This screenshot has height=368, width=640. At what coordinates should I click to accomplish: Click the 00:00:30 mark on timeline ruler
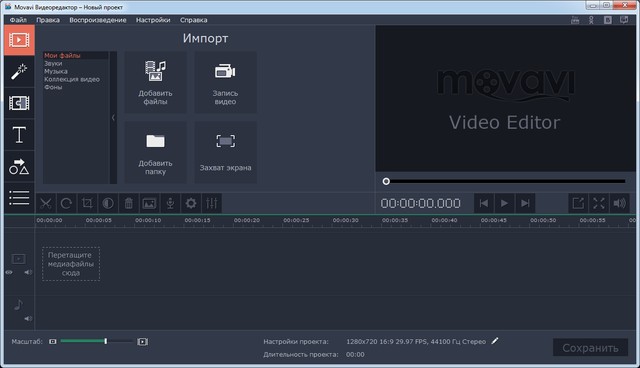(345, 220)
